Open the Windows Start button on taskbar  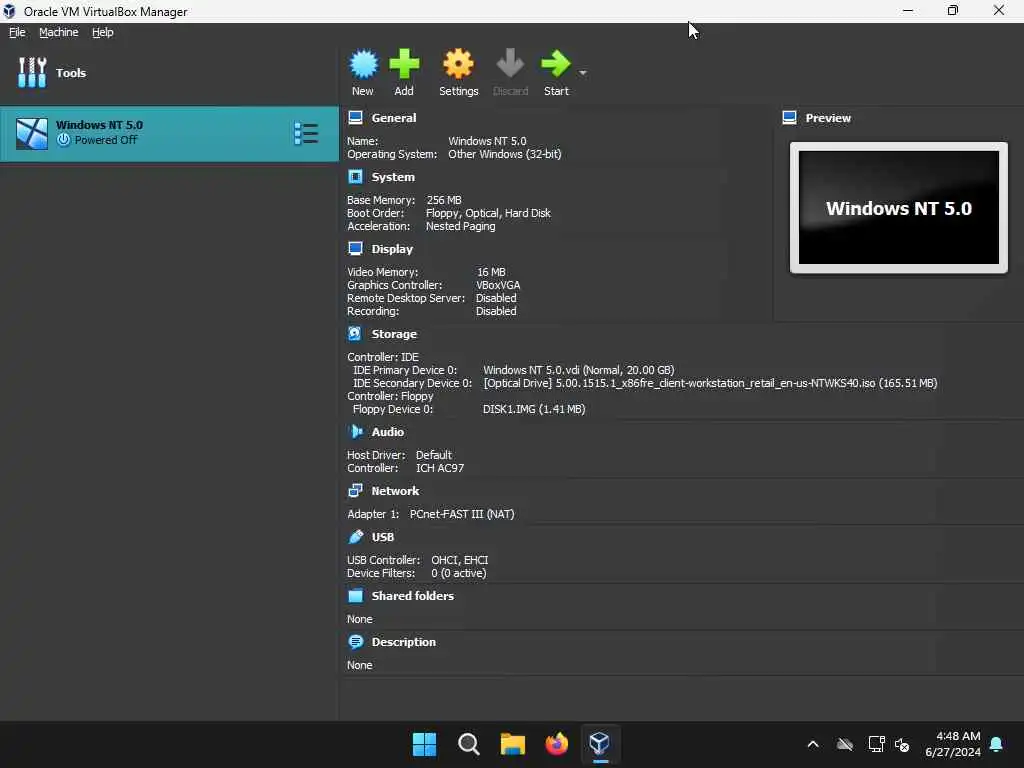(x=424, y=744)
